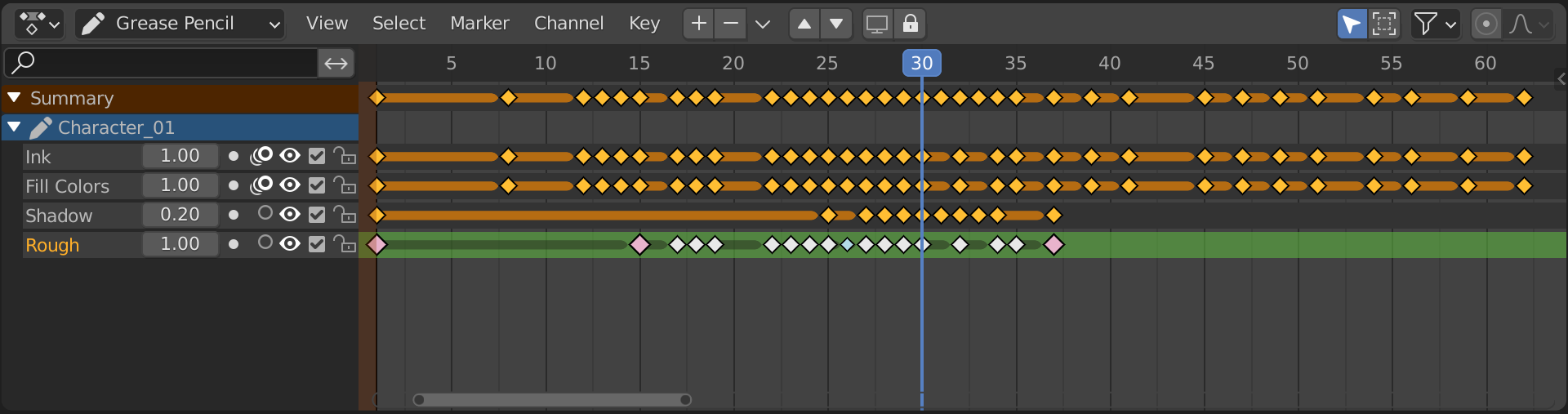Screen dimensions: 1568x414
Task: Move layer down with down arrow
Action: (x=836, y=24)
